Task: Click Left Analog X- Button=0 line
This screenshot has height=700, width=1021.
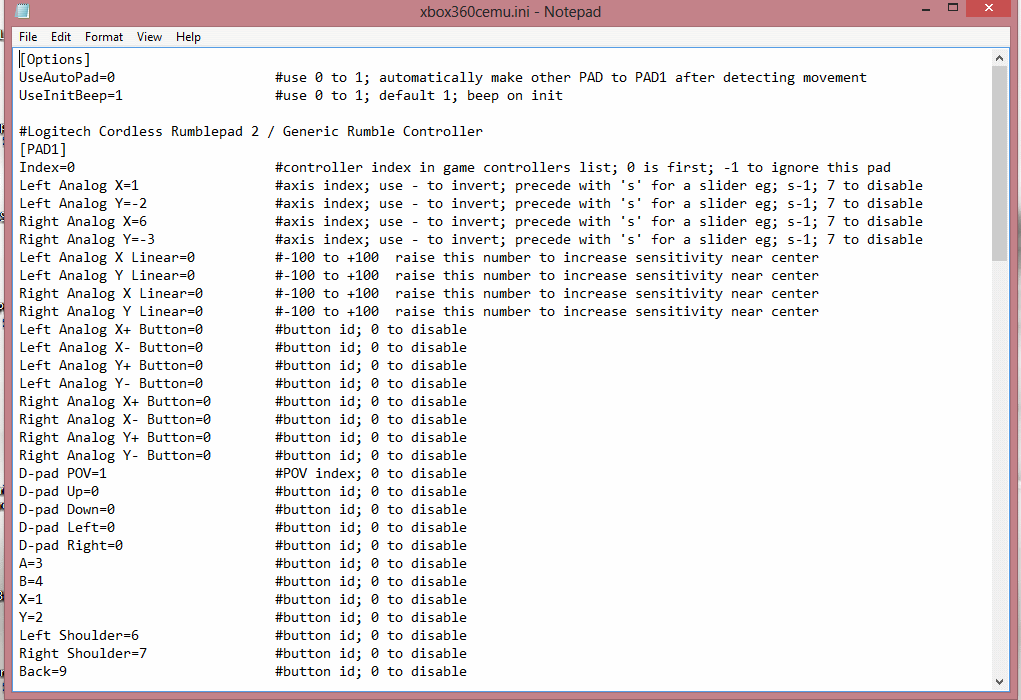Action: click(x=111, y=348)
